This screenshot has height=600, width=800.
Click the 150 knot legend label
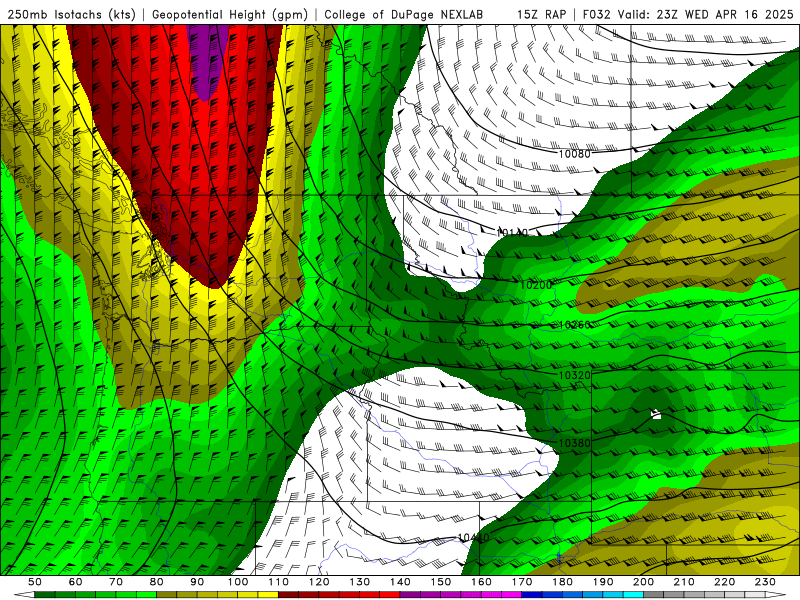click(441, 582)
